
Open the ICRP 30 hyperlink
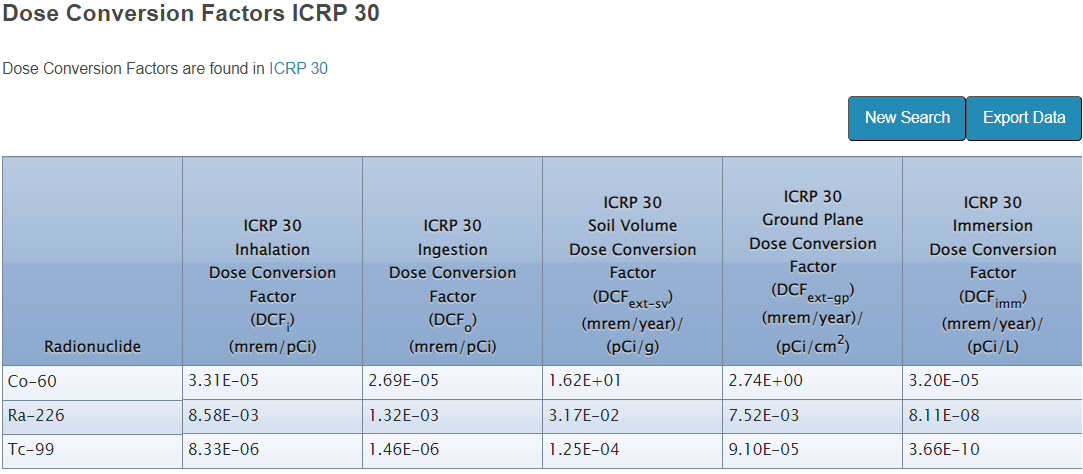[298, 69]
